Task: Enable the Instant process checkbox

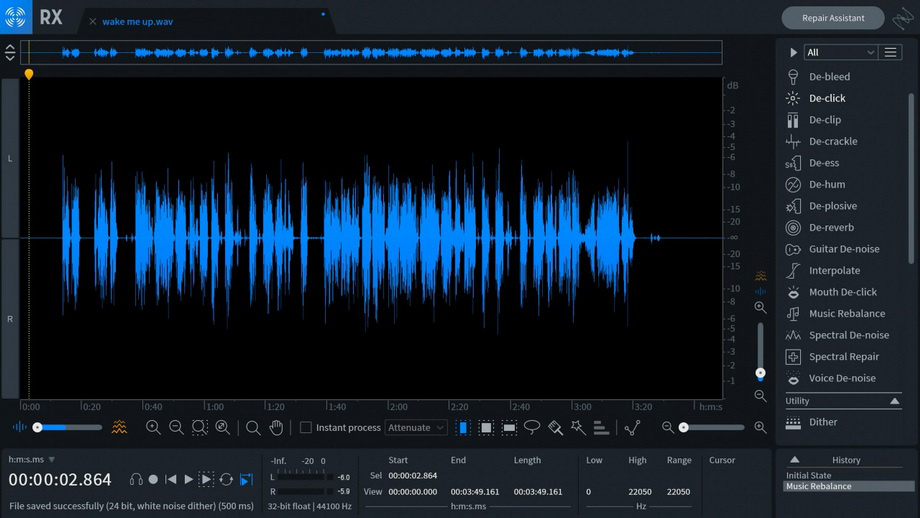Action: 306,428
